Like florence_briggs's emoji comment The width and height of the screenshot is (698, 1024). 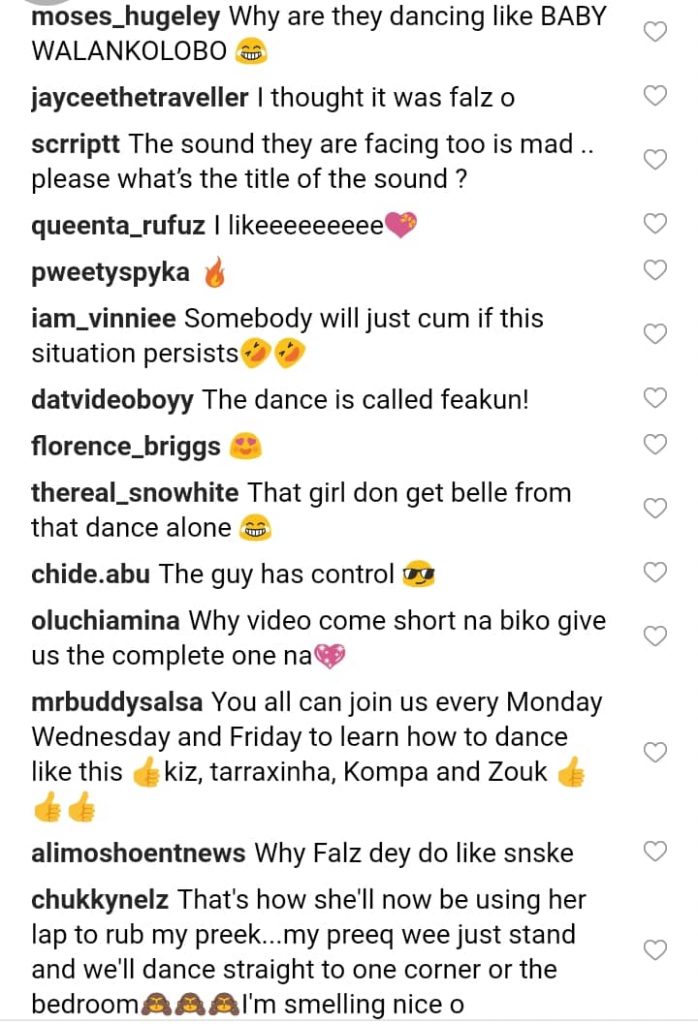(x=654, y=444)
